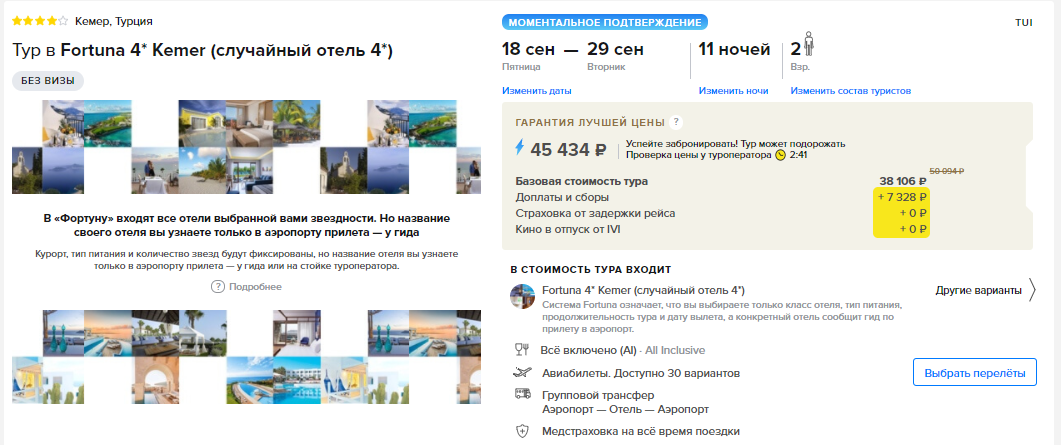Viewport: 1061px width, 445px height.
Task: Click the question mark icon beside Подробнее
Action: click(218, 287)
